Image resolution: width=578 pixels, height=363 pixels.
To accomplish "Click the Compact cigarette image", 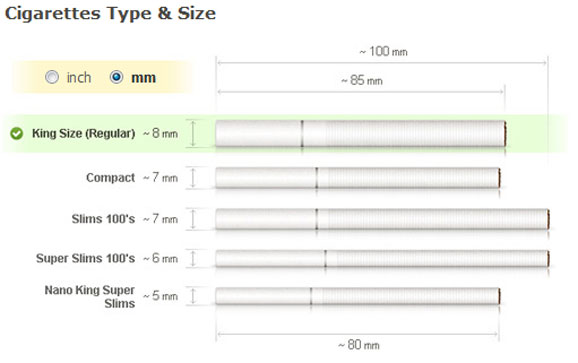I will click(x=358, y=178).
